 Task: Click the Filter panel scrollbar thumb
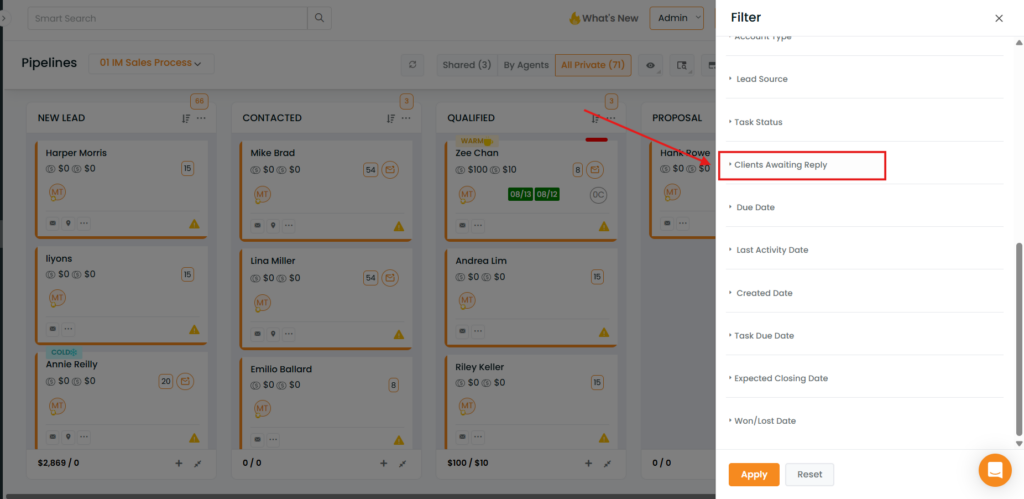tap(1019, 340)
